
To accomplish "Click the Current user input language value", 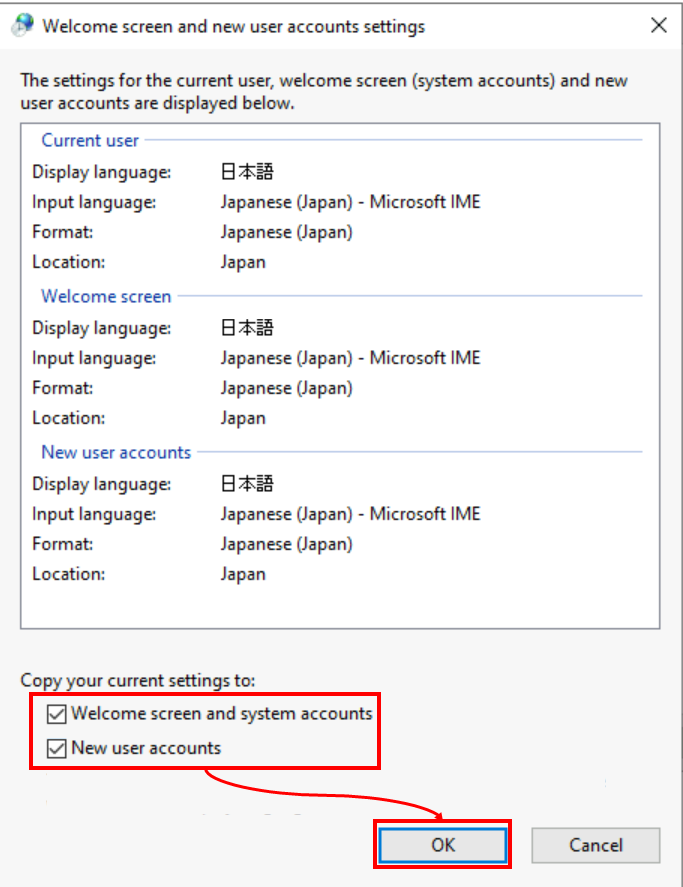I will click(x=350, y=202).
